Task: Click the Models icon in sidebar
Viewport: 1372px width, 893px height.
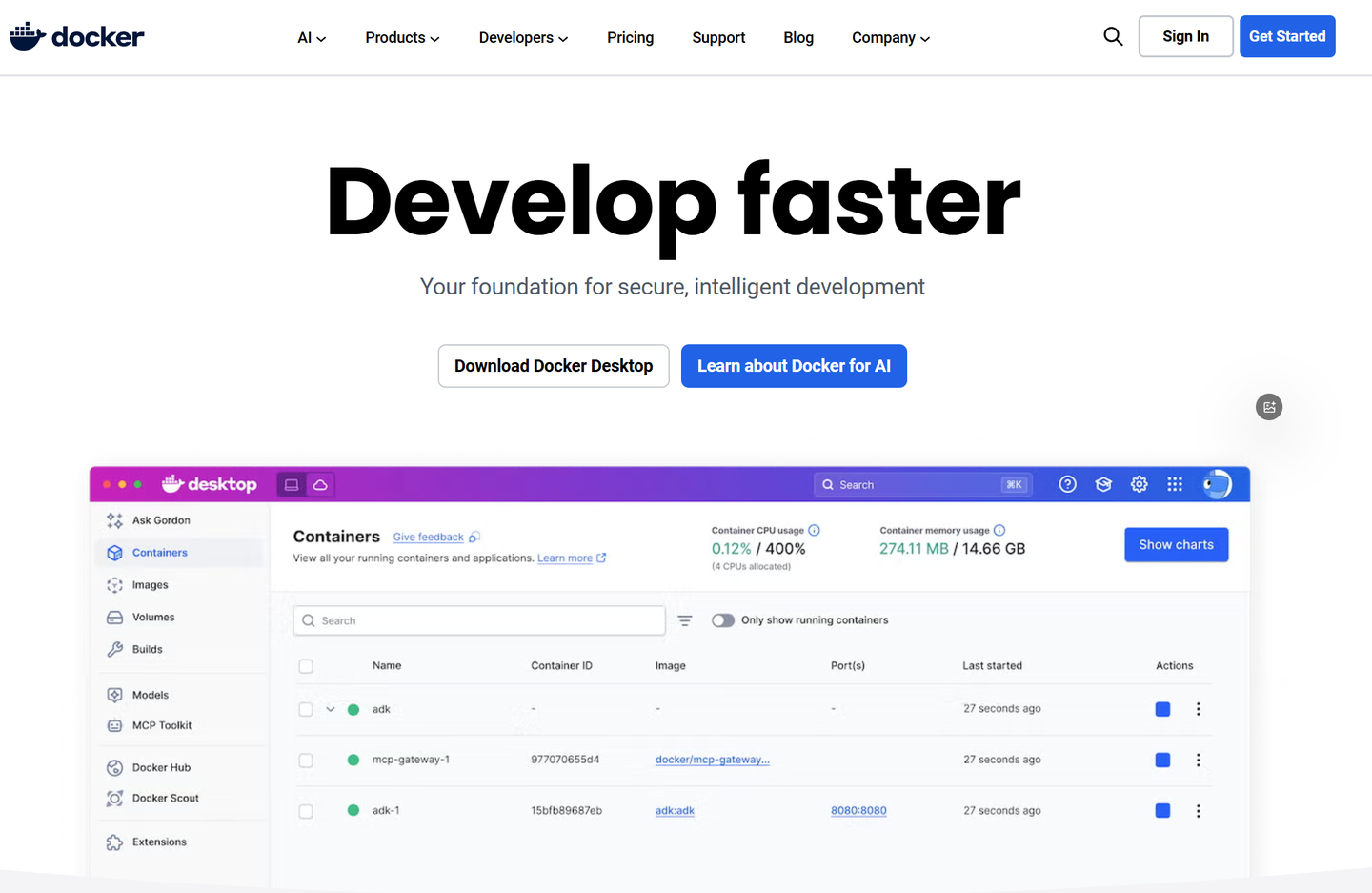Action: pyautogui.click(x=114, y=695)
